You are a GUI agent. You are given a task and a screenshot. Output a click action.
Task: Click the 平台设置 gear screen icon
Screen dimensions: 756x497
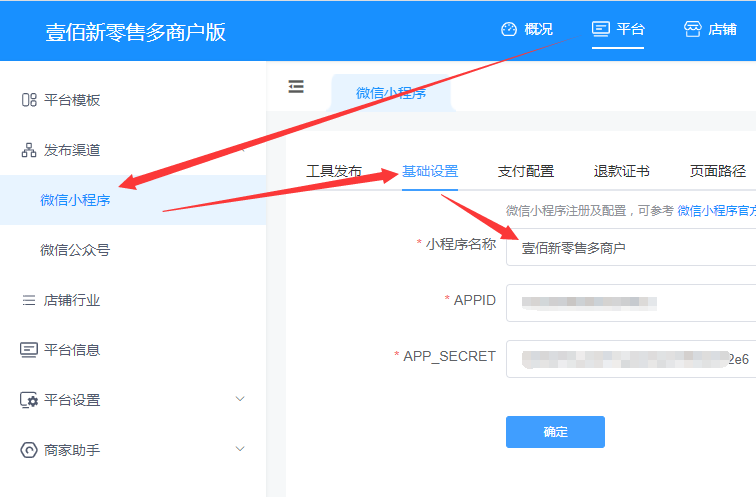click(29, 400)
